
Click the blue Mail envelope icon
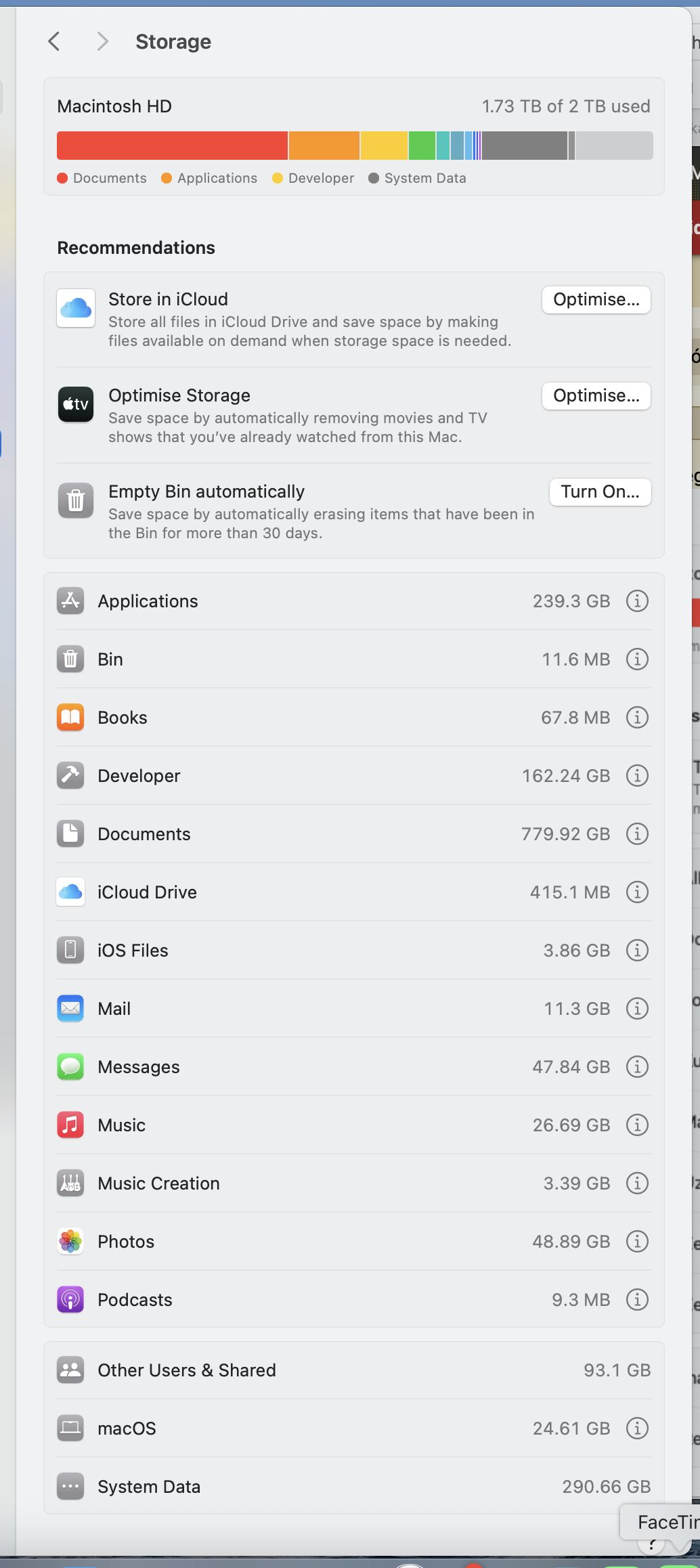tap(70, 1008)
